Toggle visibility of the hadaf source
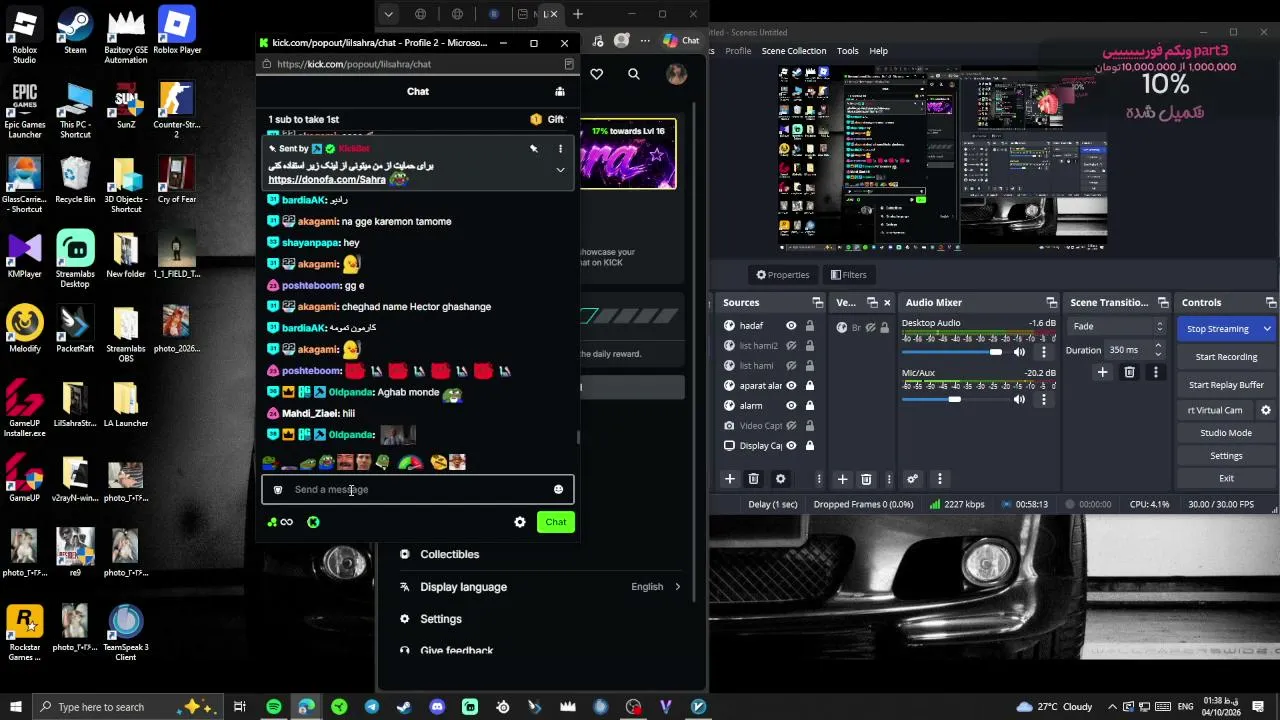This screenshot has height=720, width=1280. click(x=791, y=326)
